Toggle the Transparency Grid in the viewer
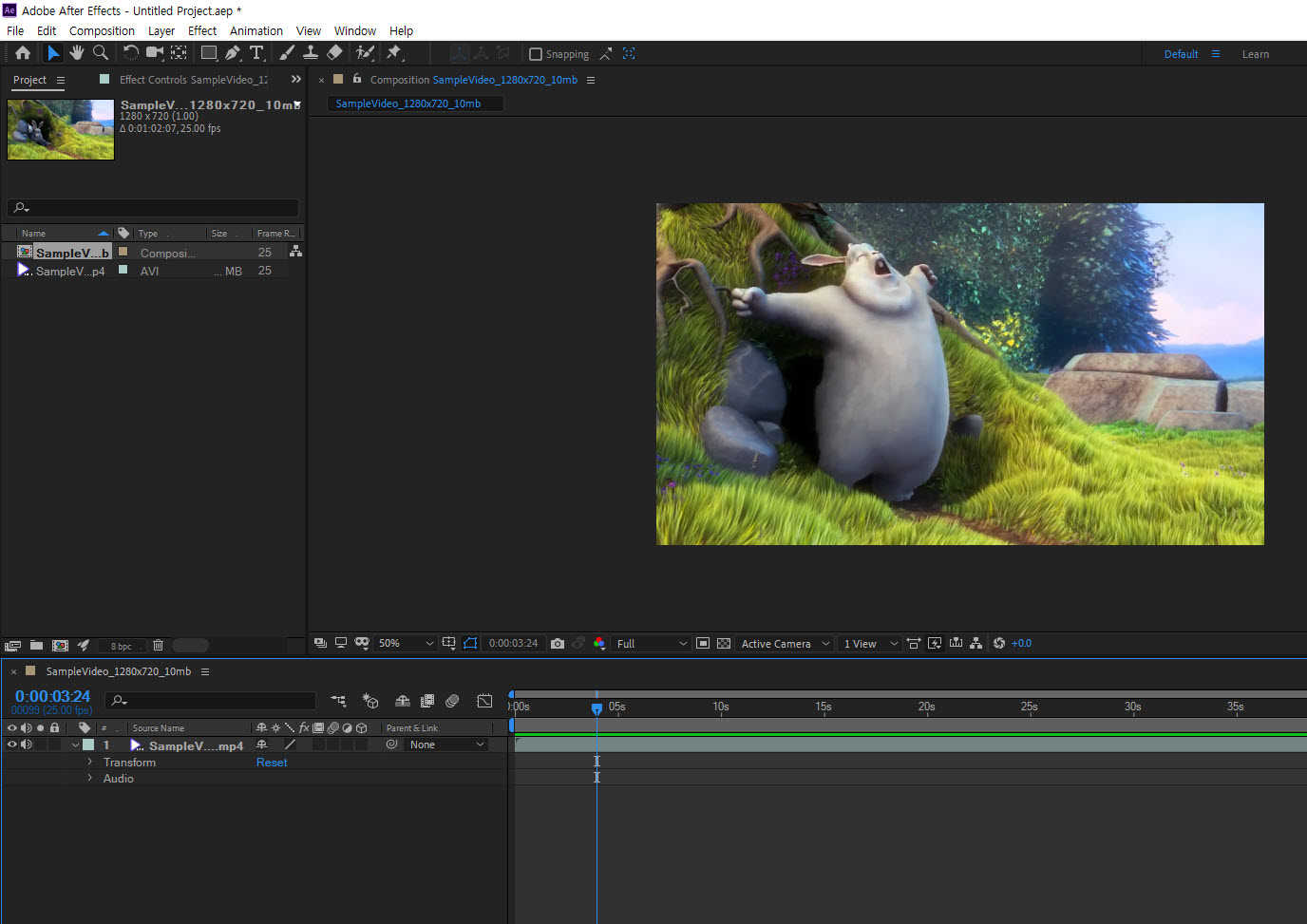Viewport: 1307px width, 924px height. coord(724,644)
